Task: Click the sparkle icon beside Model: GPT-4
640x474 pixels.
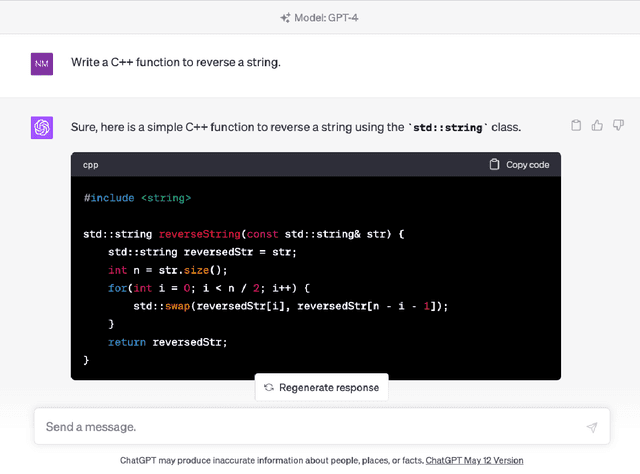Action: coord(285,17)
